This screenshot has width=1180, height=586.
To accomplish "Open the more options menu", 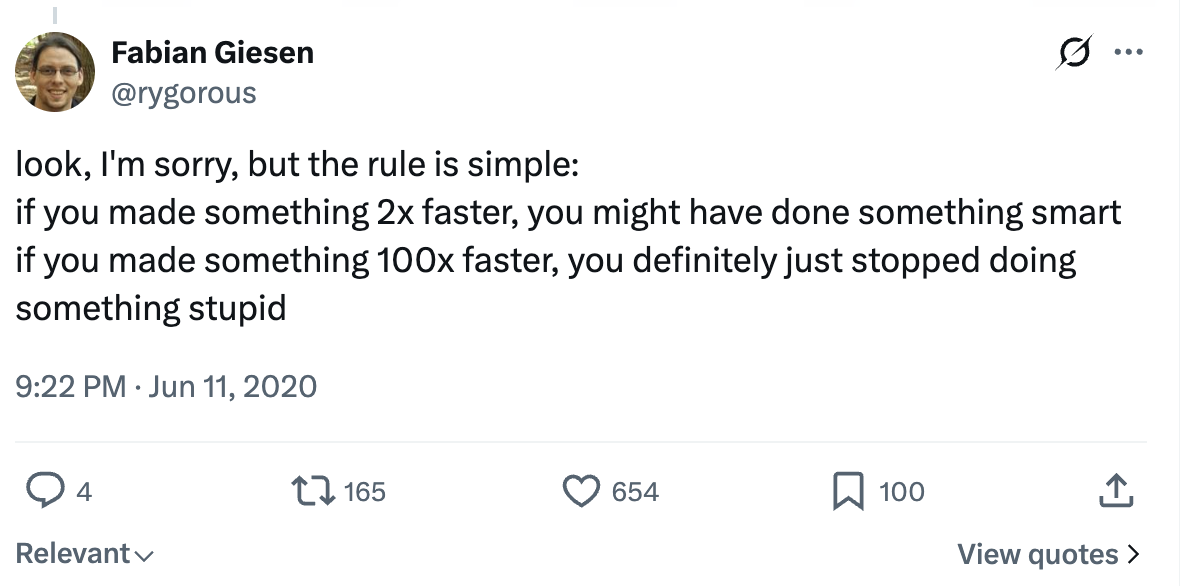I will click(1129, 52).
